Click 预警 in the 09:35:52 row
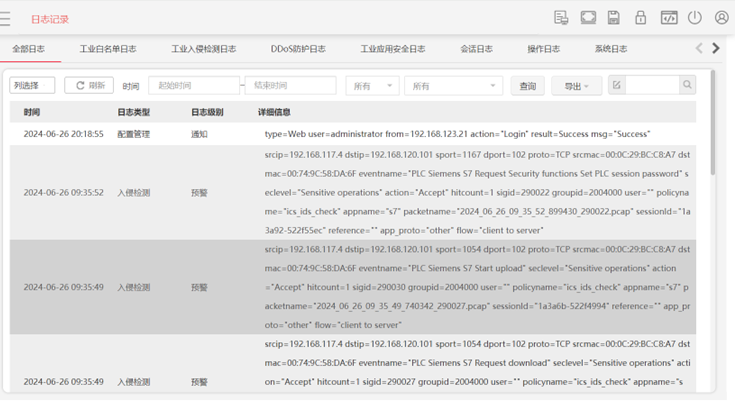The height and width of the screenshot is (401, 735). point(199,193)
